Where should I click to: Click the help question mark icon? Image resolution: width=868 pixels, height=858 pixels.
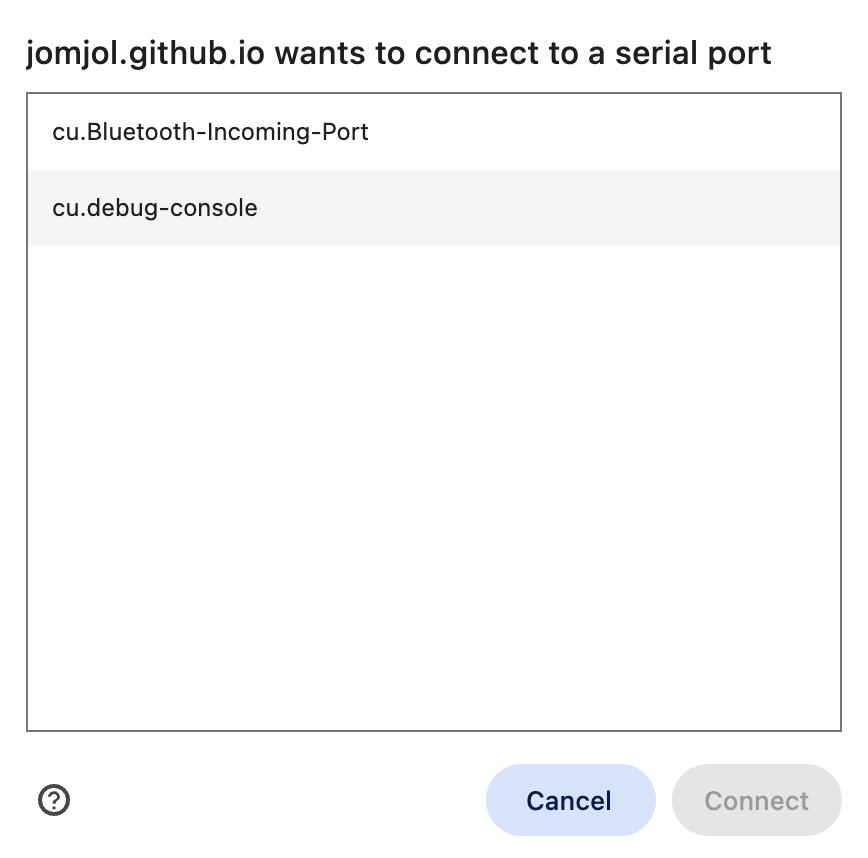[54, 800]
